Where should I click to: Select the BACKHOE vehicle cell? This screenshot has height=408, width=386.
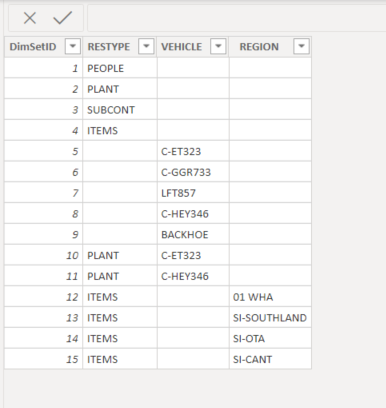(x=193, y=235)
